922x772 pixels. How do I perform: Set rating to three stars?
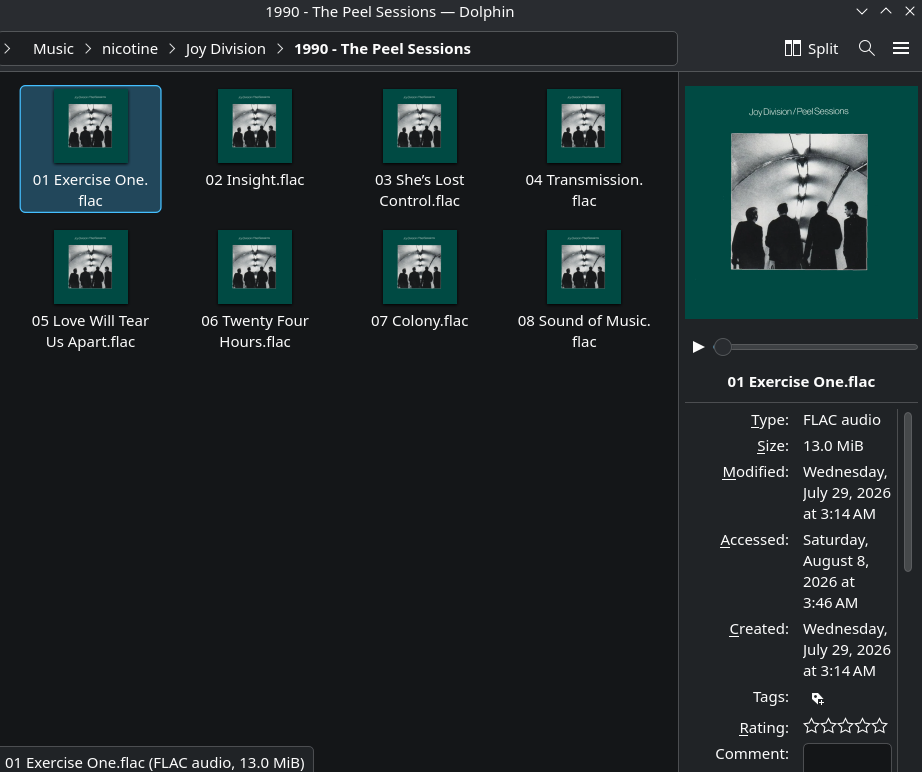(x=846, y=726)
